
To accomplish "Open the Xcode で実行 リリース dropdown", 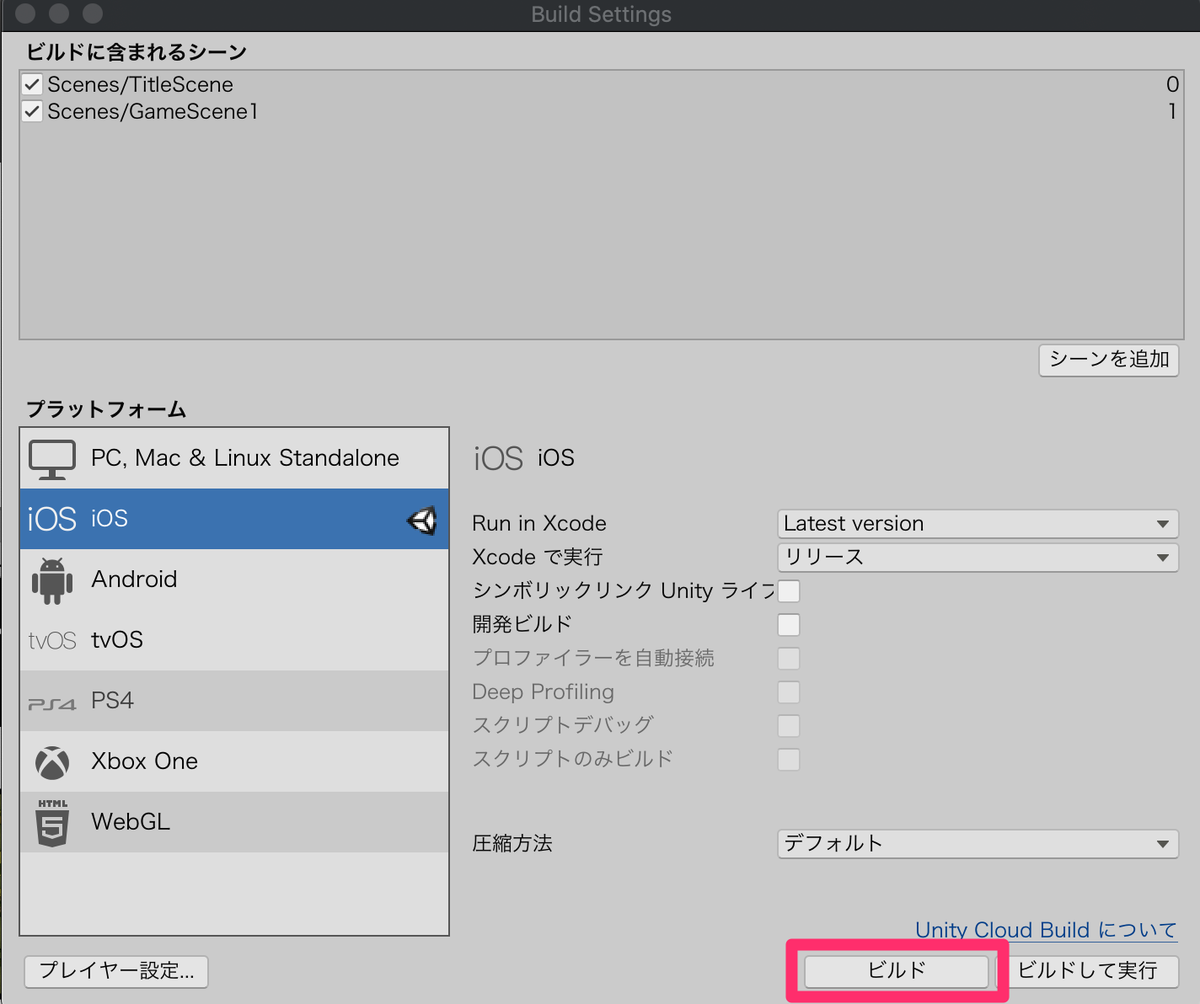I will pos(977,557).
